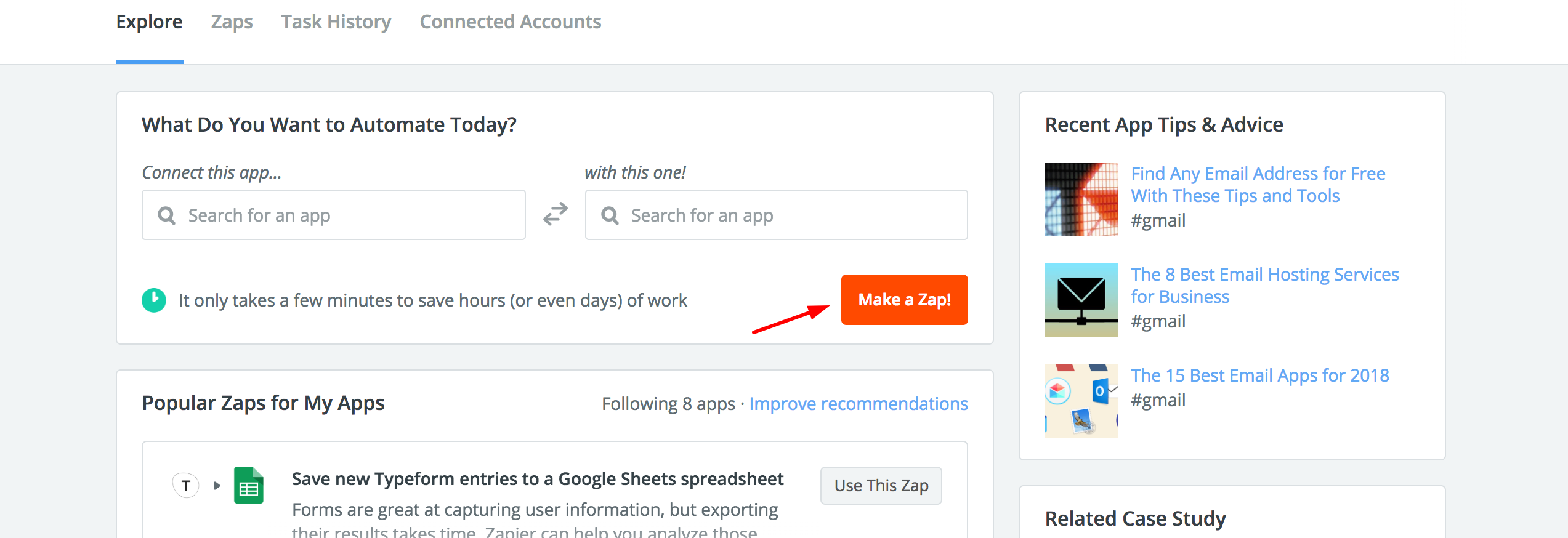Viewport: 1568px width, 538px height.
Task: Click the Google Sheets icon
Action: [249, 486]
